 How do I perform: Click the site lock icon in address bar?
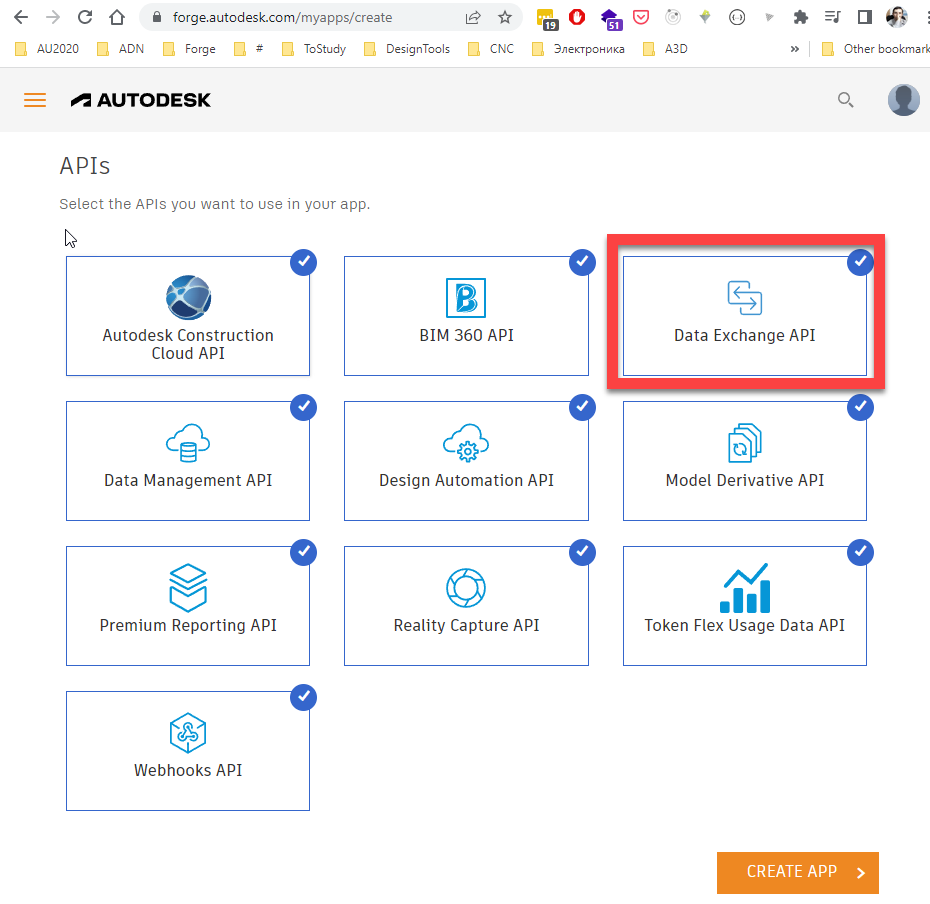[157, 17]
